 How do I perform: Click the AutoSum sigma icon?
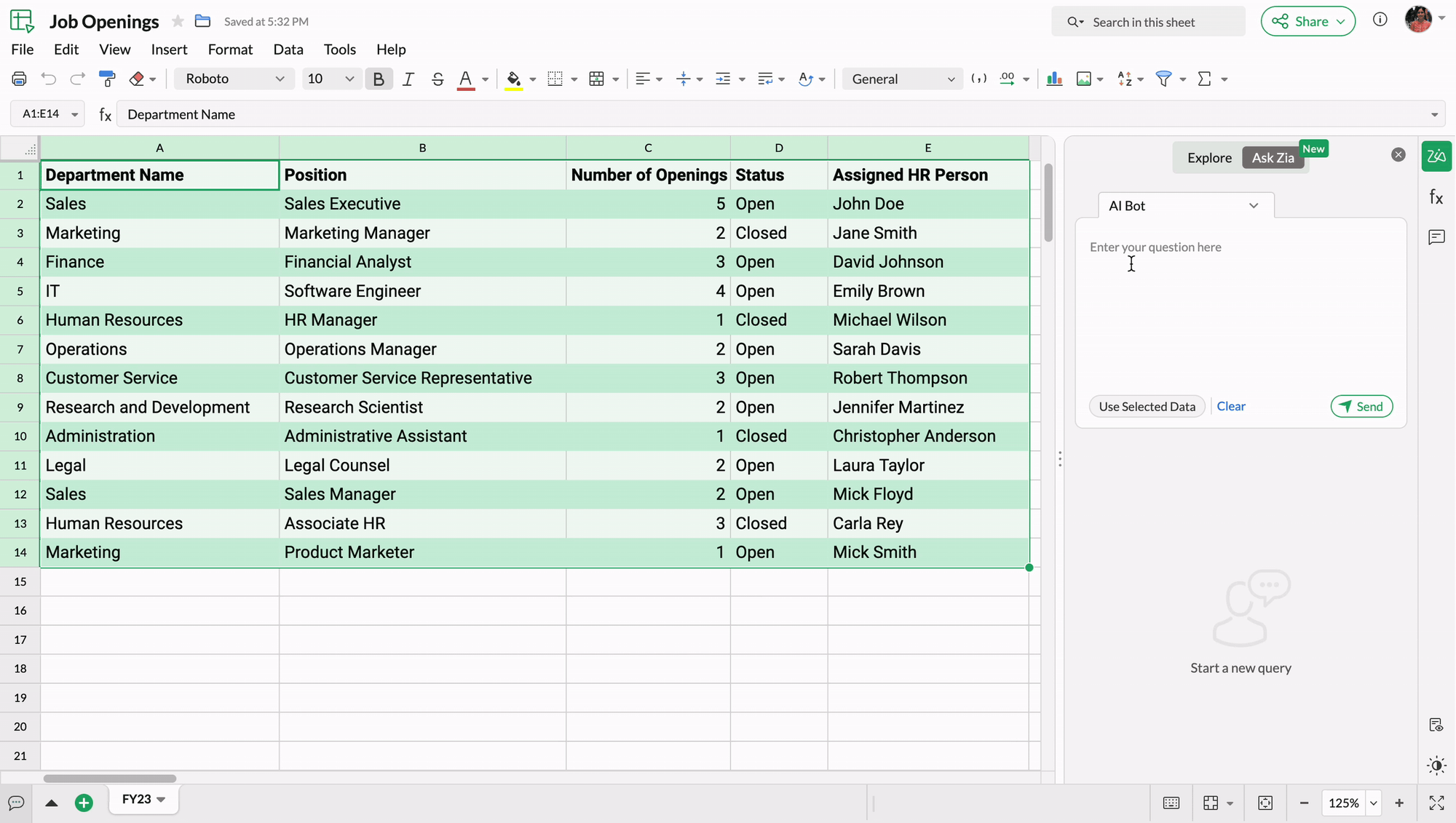1205,79
